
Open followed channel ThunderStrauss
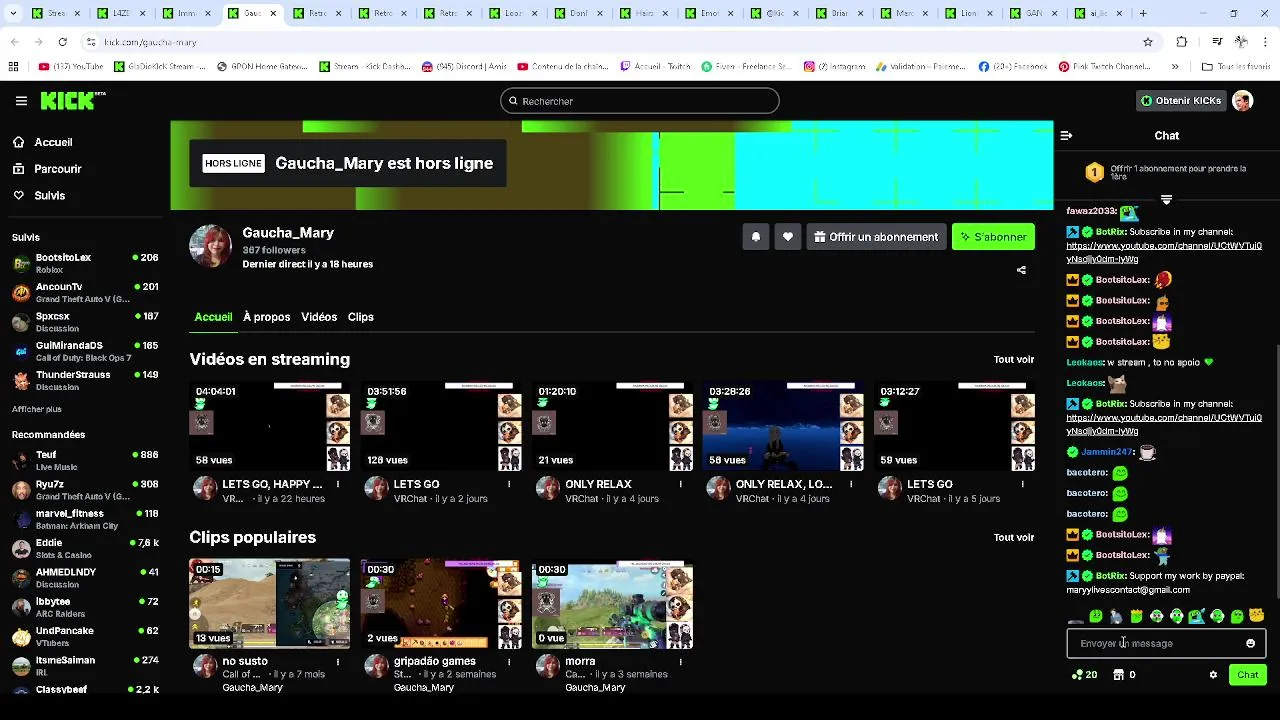point(85,380)
